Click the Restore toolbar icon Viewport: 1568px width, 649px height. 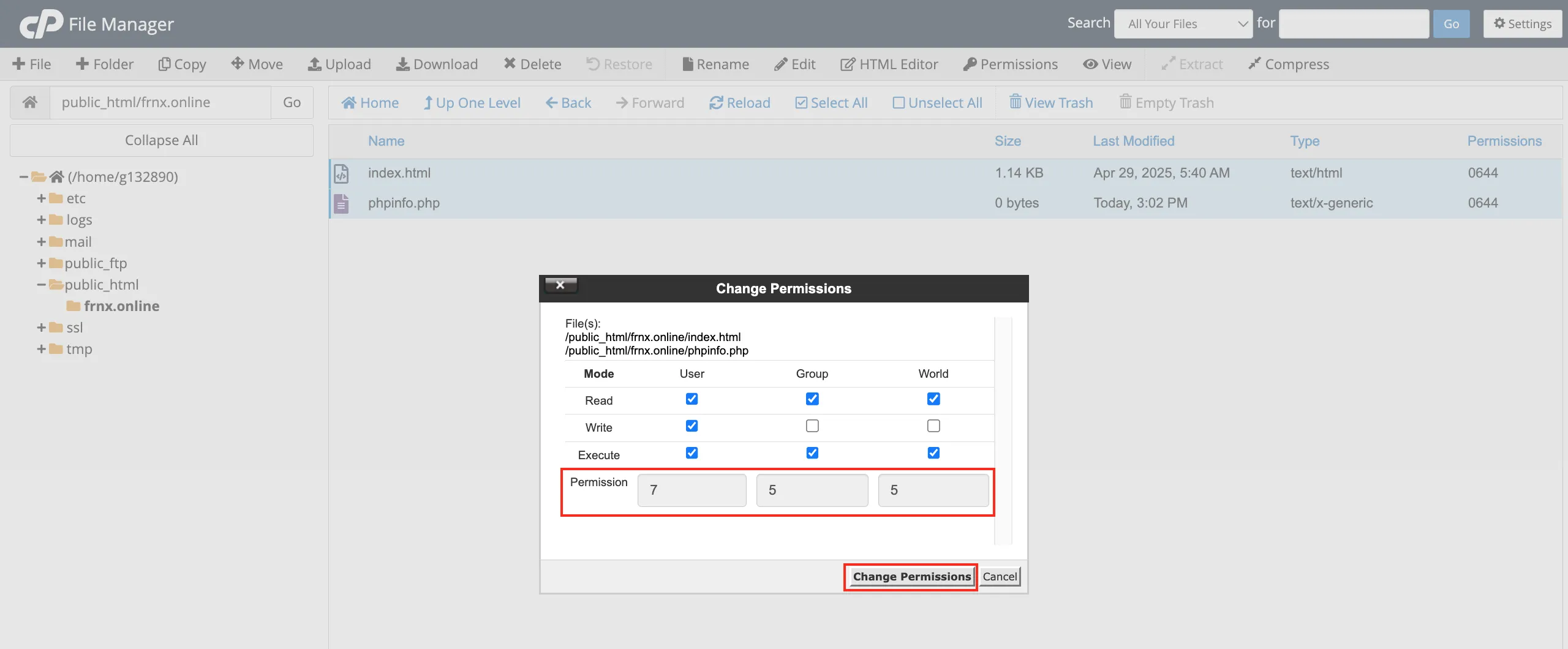[x=592, y=64]
